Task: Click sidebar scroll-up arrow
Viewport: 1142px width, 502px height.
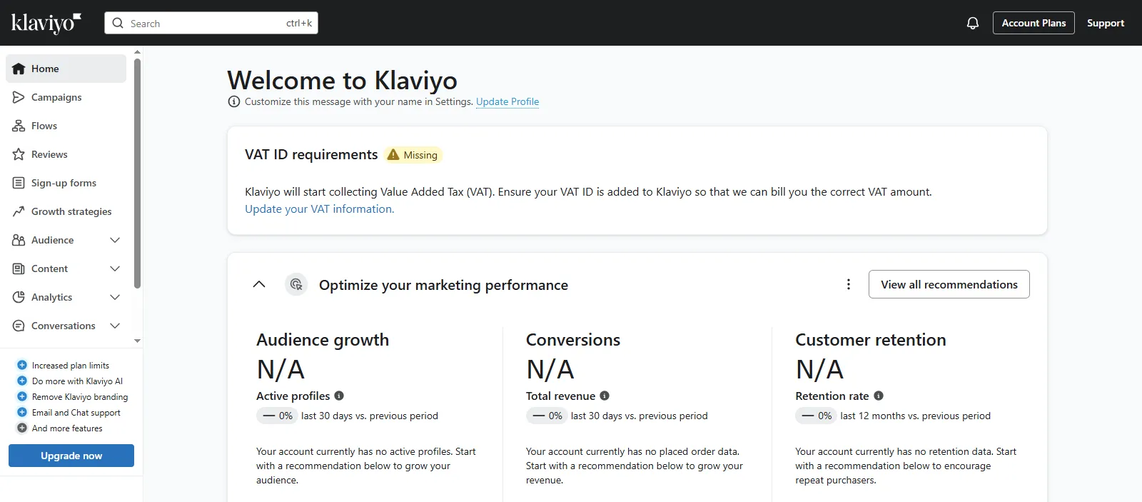Action: [x=138, y=53]
